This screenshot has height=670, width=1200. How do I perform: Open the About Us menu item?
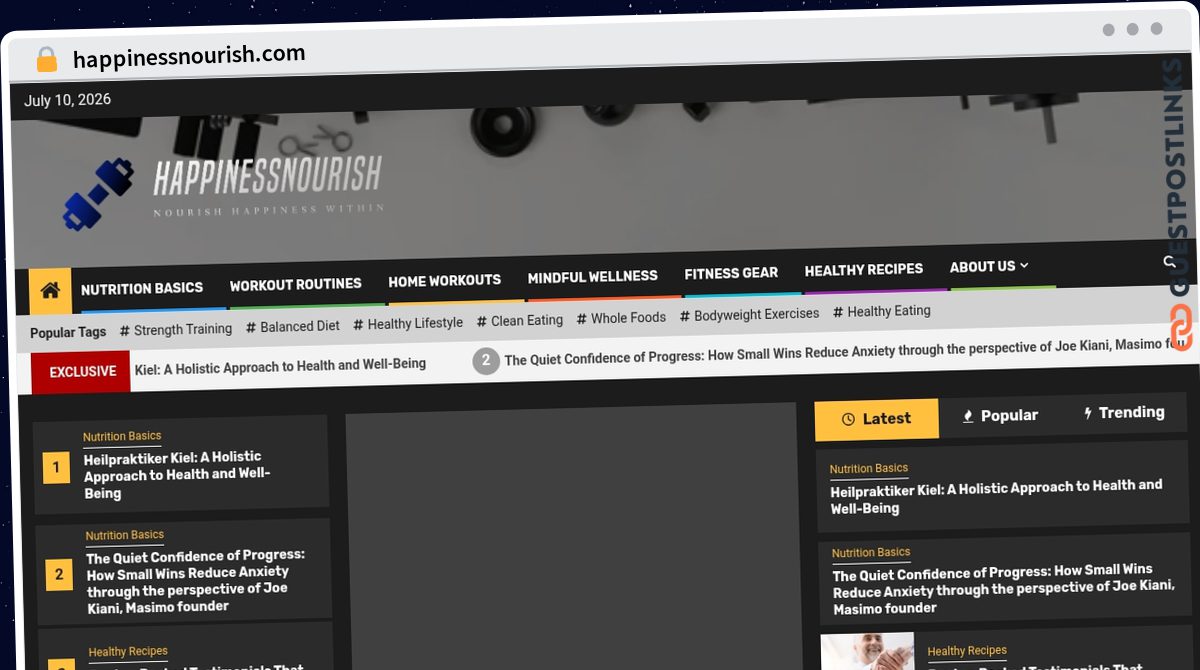[x=982, y=267]
